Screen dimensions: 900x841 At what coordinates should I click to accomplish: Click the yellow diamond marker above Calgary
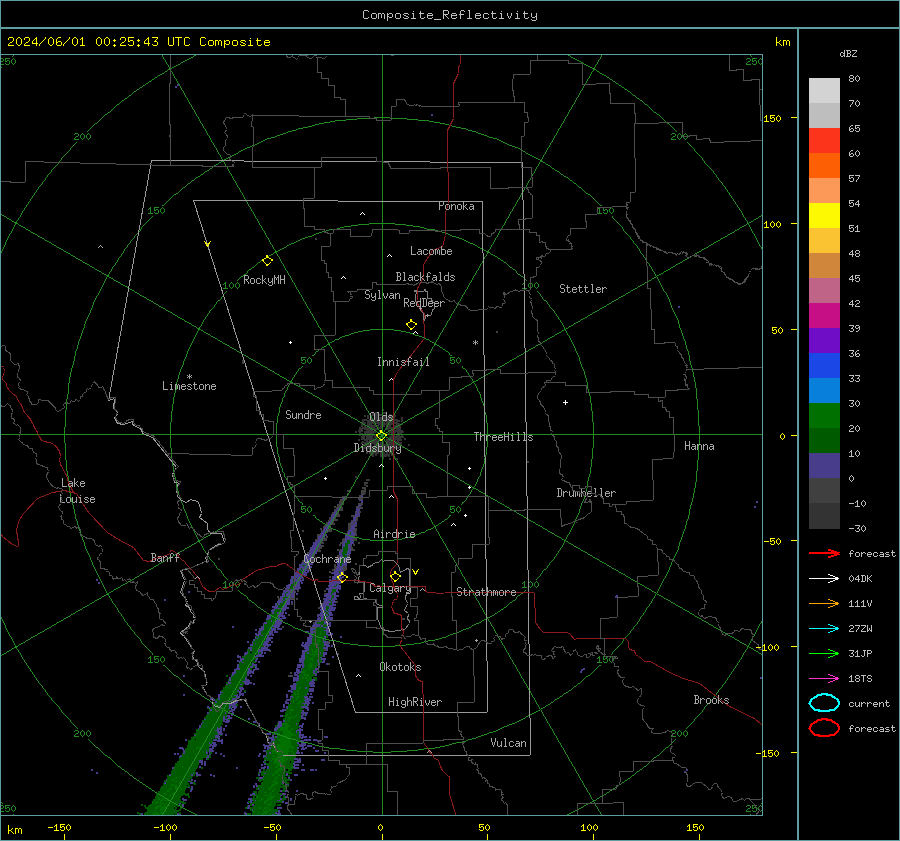tap(395, 576)
